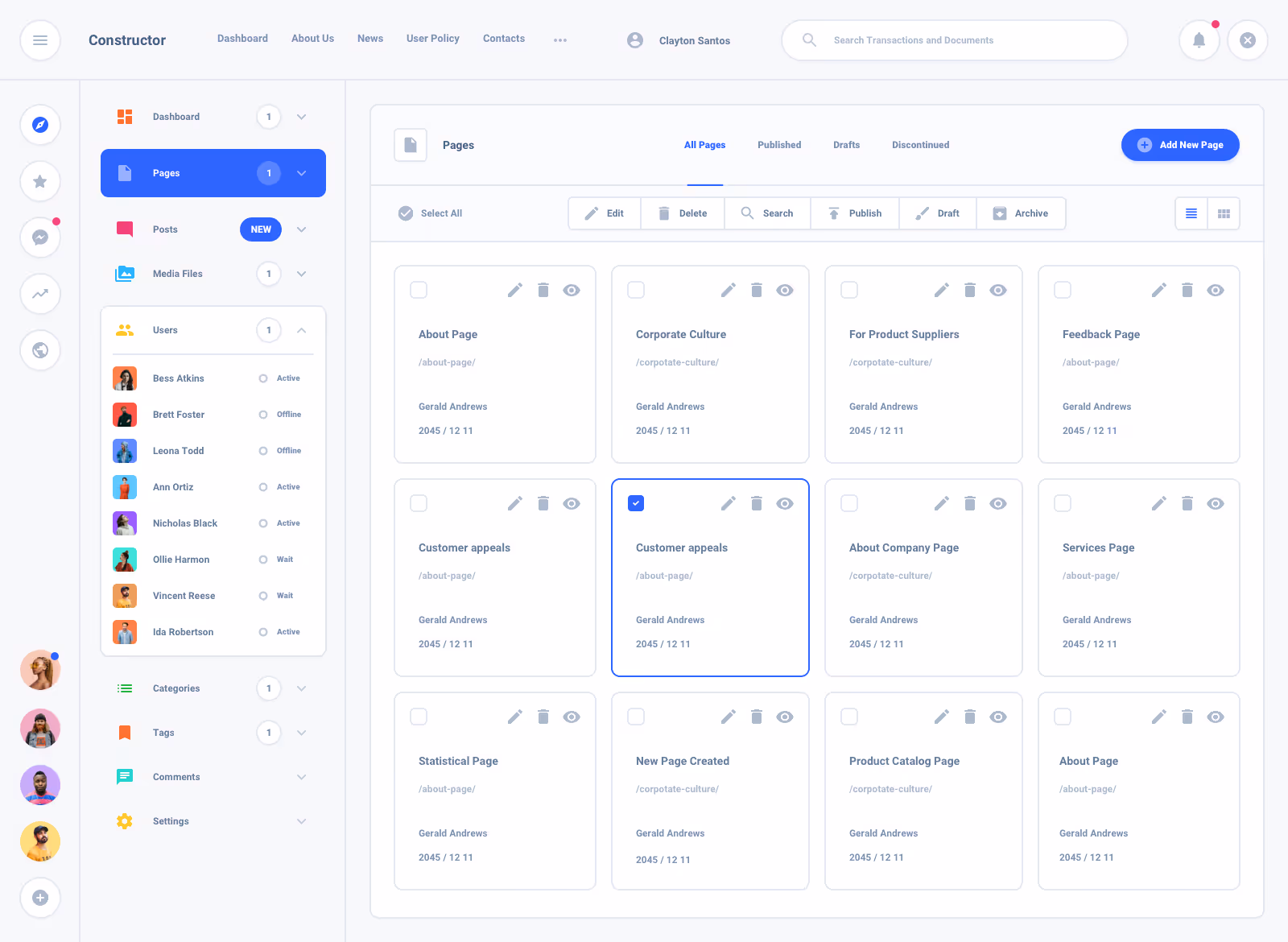Check the Services Page card checkbox
Image resolution: width=1288 pixels, height=942 pixels.
coord(1063,503)
